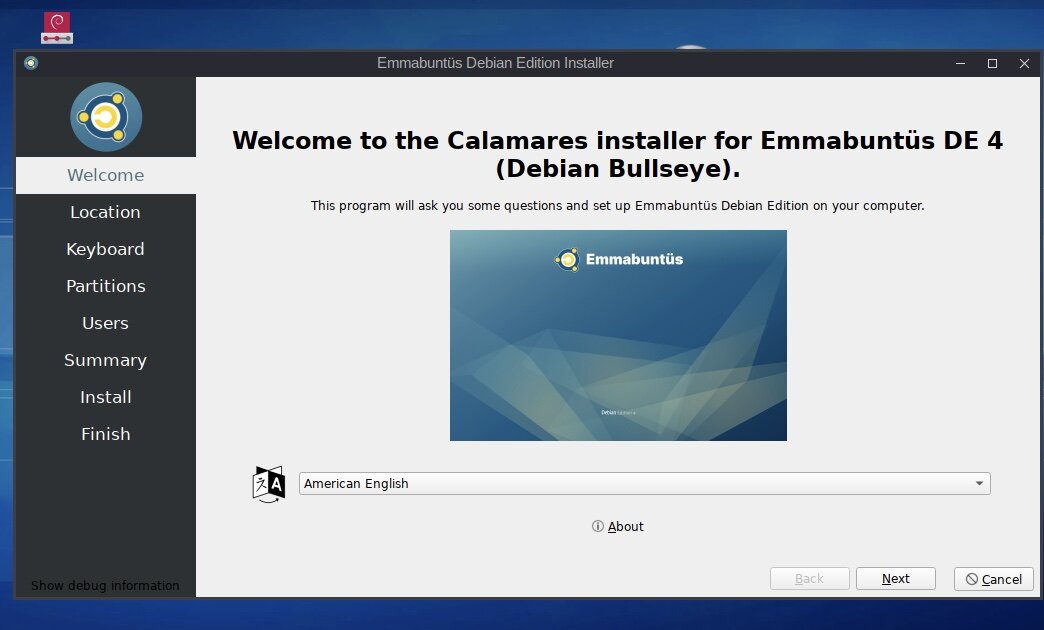Expand the language list with arrow
1044x630 pixels.
coord(979,483)
